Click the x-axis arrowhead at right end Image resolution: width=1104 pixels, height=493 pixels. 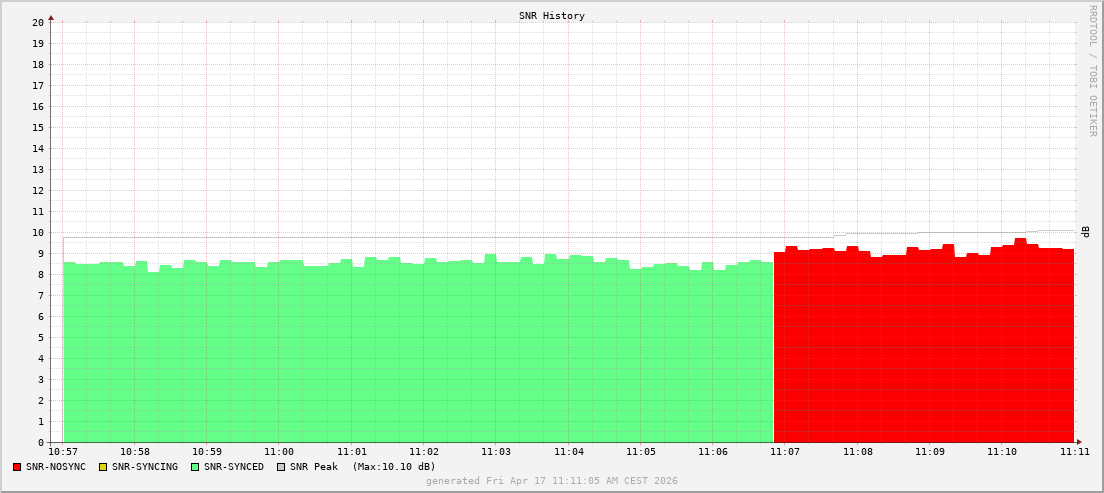pyautogui.click(x=1078, y=442)
